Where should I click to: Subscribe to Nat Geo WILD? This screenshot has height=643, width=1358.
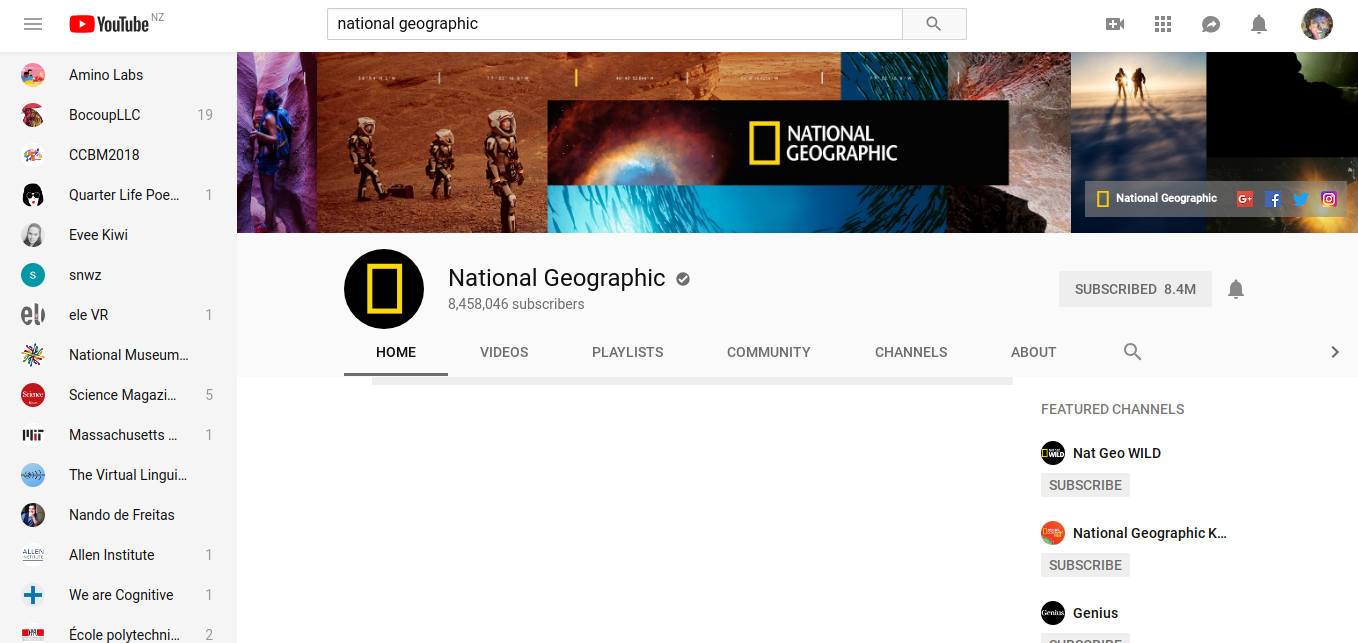click(1085, 485)
